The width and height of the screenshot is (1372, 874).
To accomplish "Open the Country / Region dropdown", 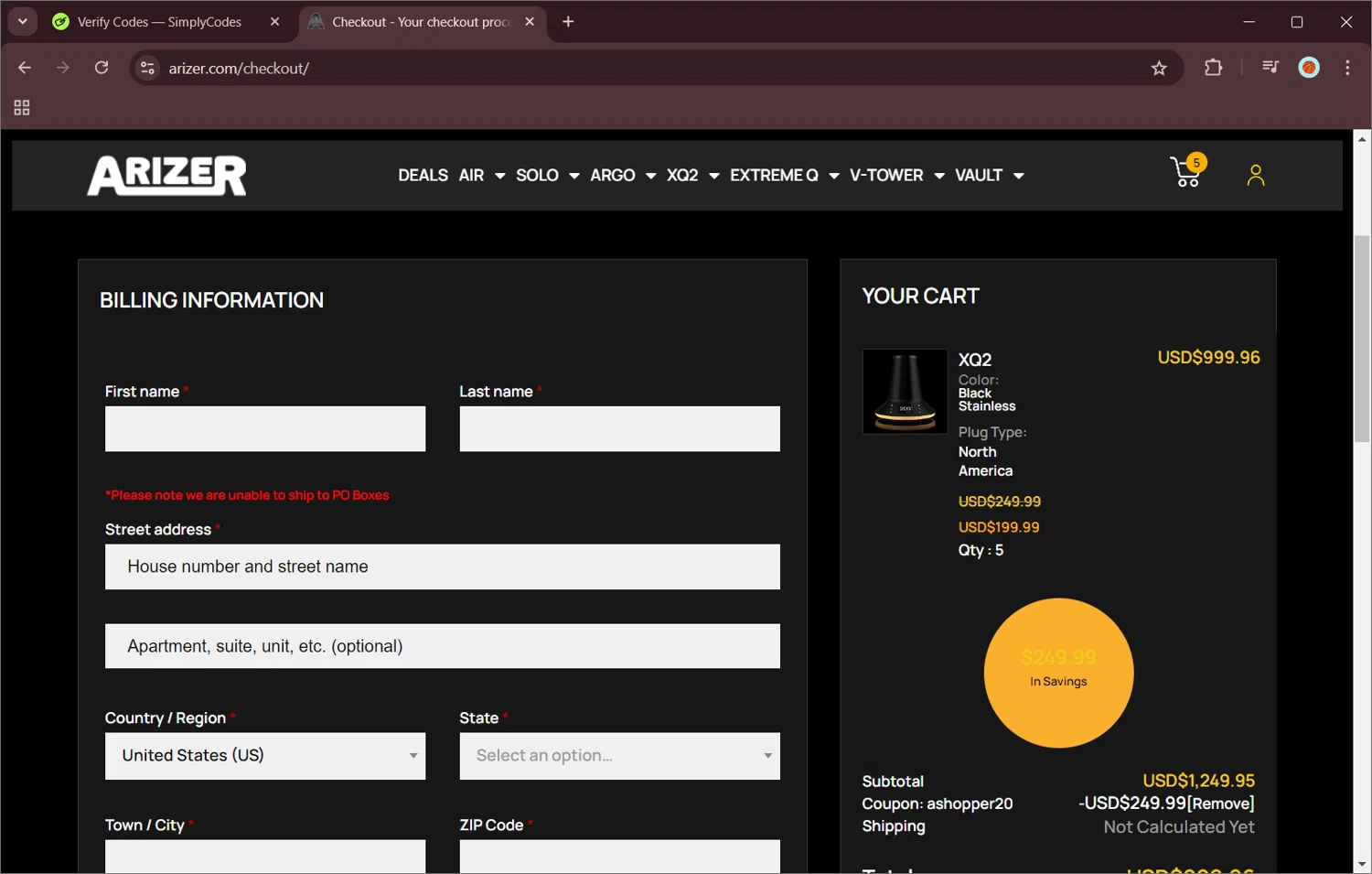I will pyautogui.click(x=265, y=756).
